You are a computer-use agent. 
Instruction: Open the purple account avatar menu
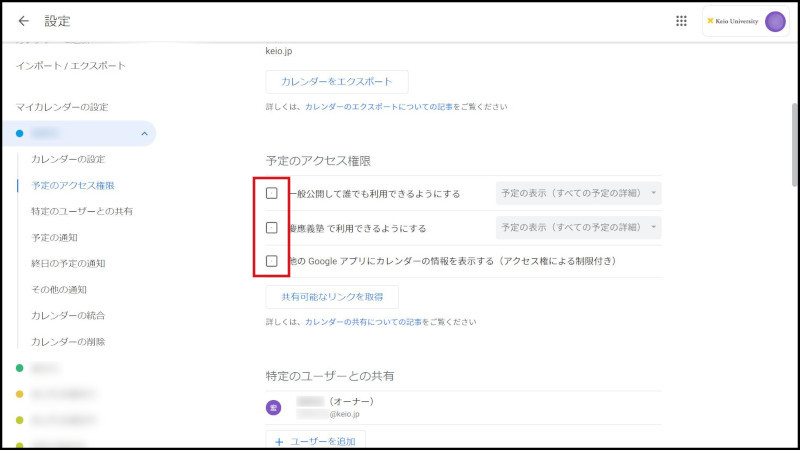point(775,21)
